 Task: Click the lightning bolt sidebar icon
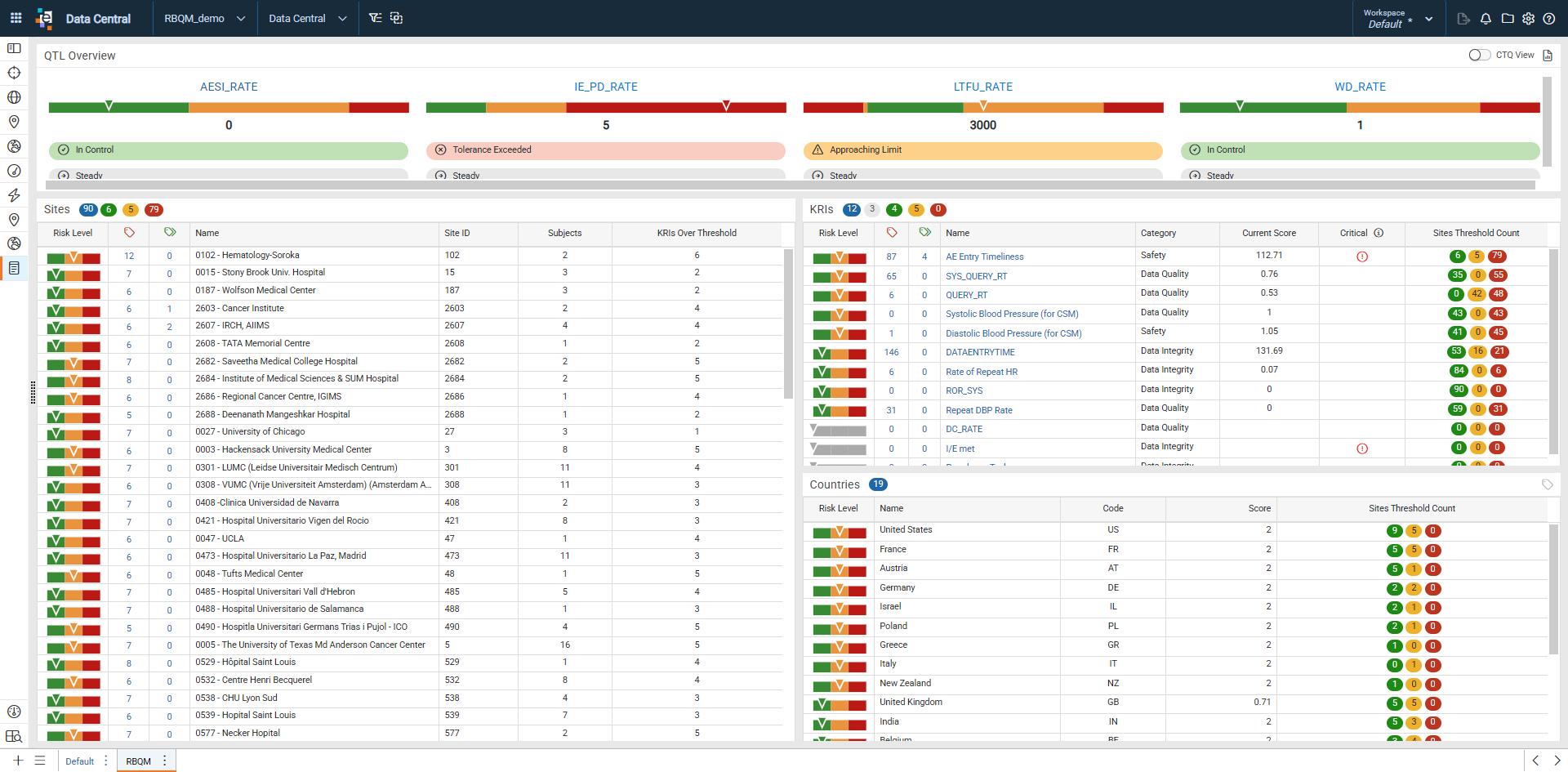tap(14, 195)
